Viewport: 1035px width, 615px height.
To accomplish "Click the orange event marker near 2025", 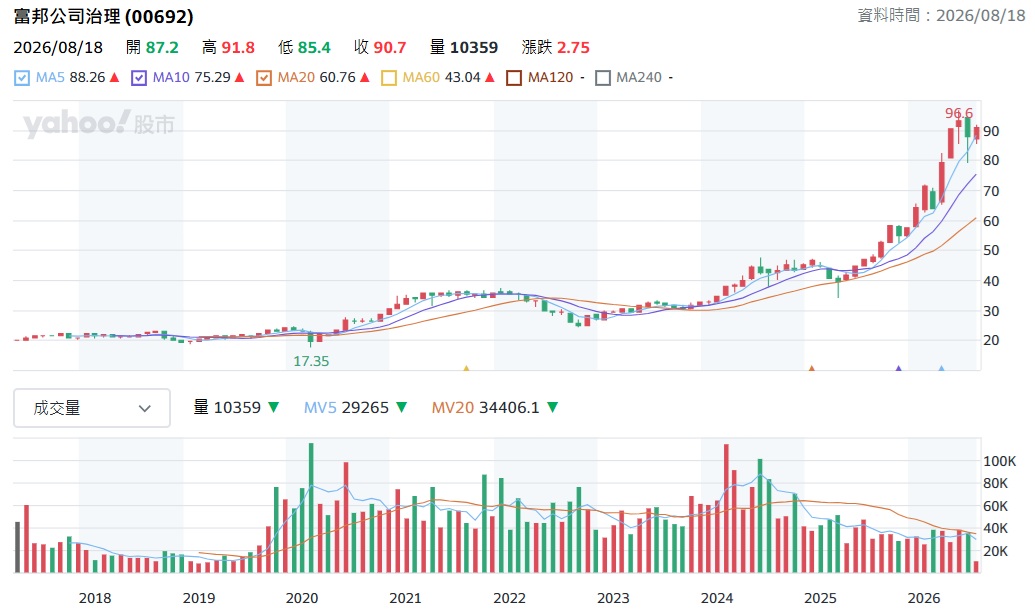I will pos(811,368).
